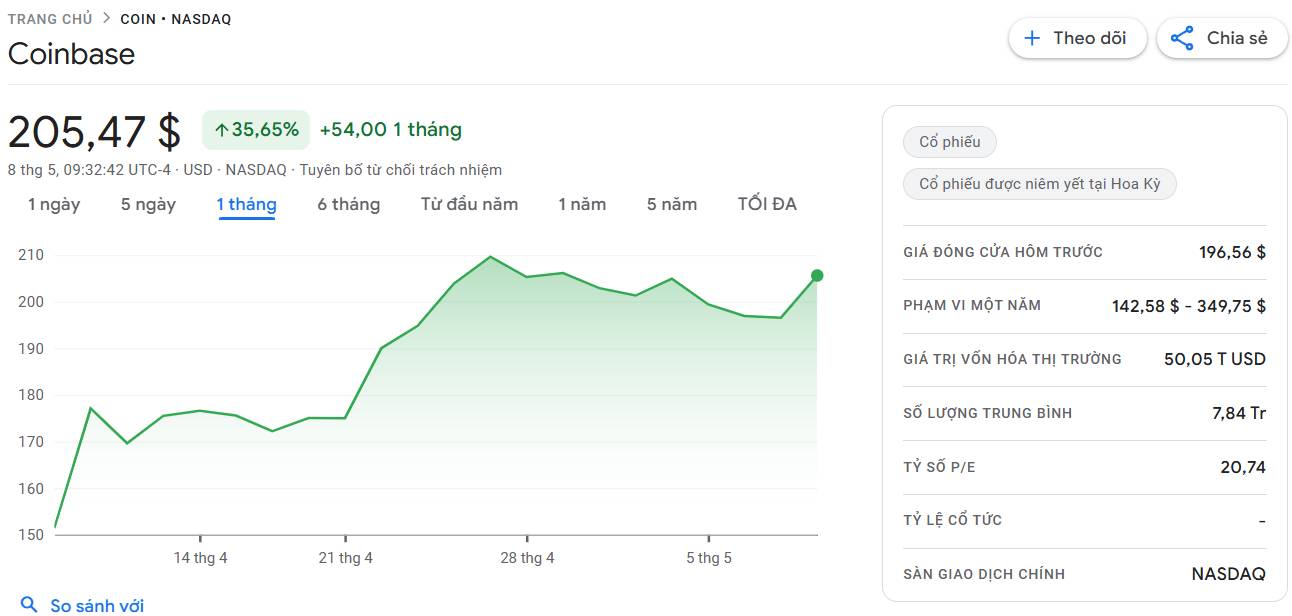Click the GIÁ TRỊ VỐN HÓA THỊ TRƯỜNG label
1292x616 pixels.
[x=1012, y=359]
